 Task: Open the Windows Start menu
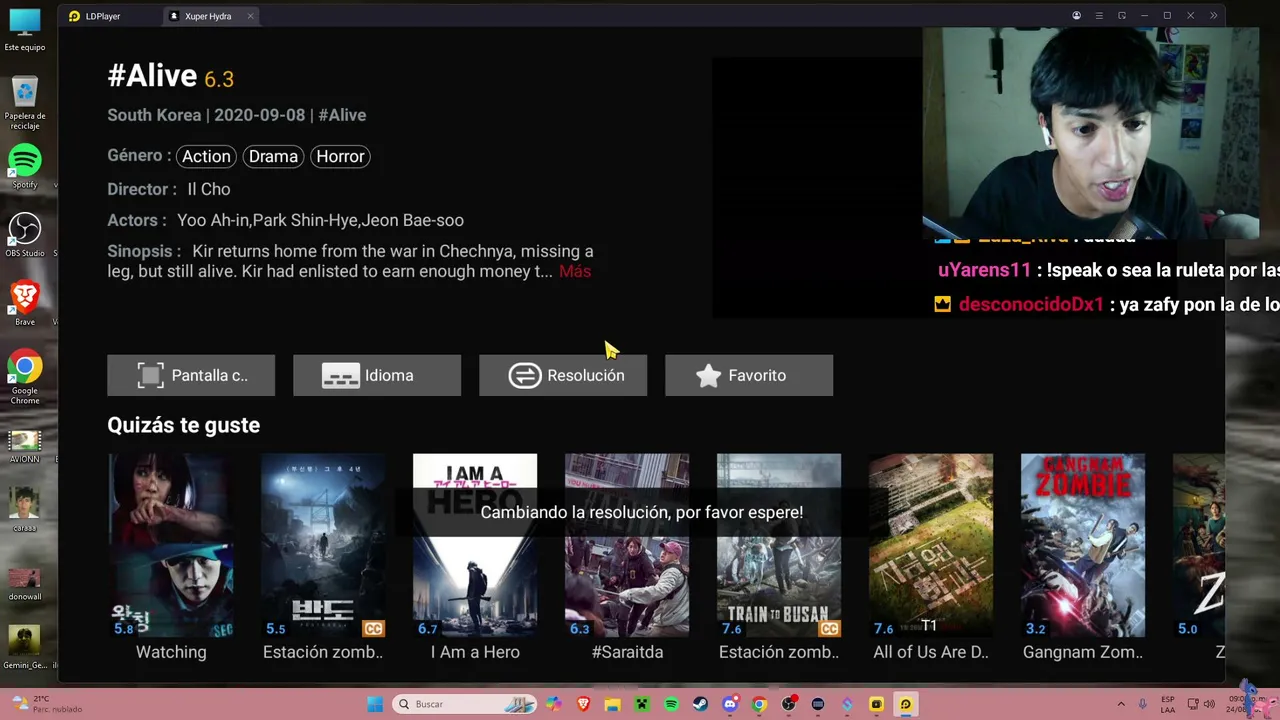pyautogui.click(x=375, y=704)
